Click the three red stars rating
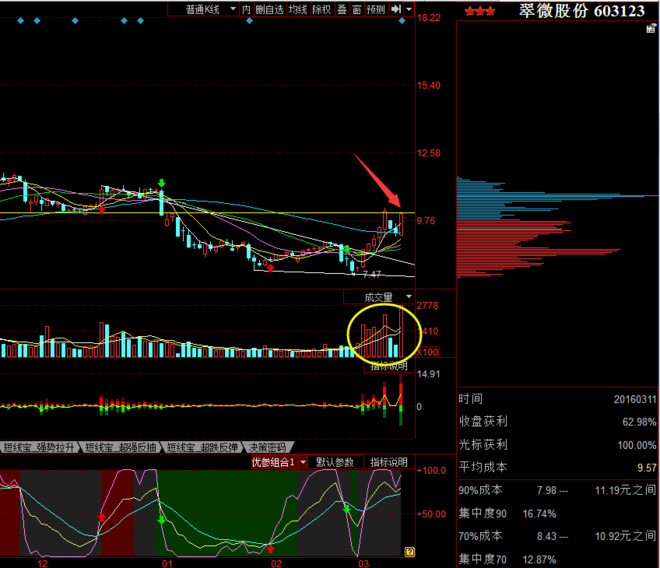Viewport: 660px width, 568px height. tap(479, 11)
